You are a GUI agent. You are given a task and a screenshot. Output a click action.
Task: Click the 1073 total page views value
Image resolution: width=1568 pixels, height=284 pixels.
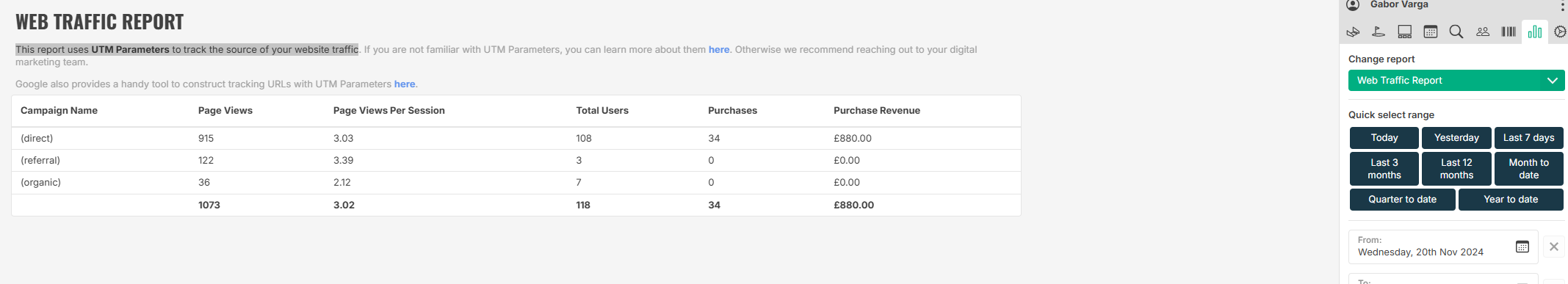[209, 205]
